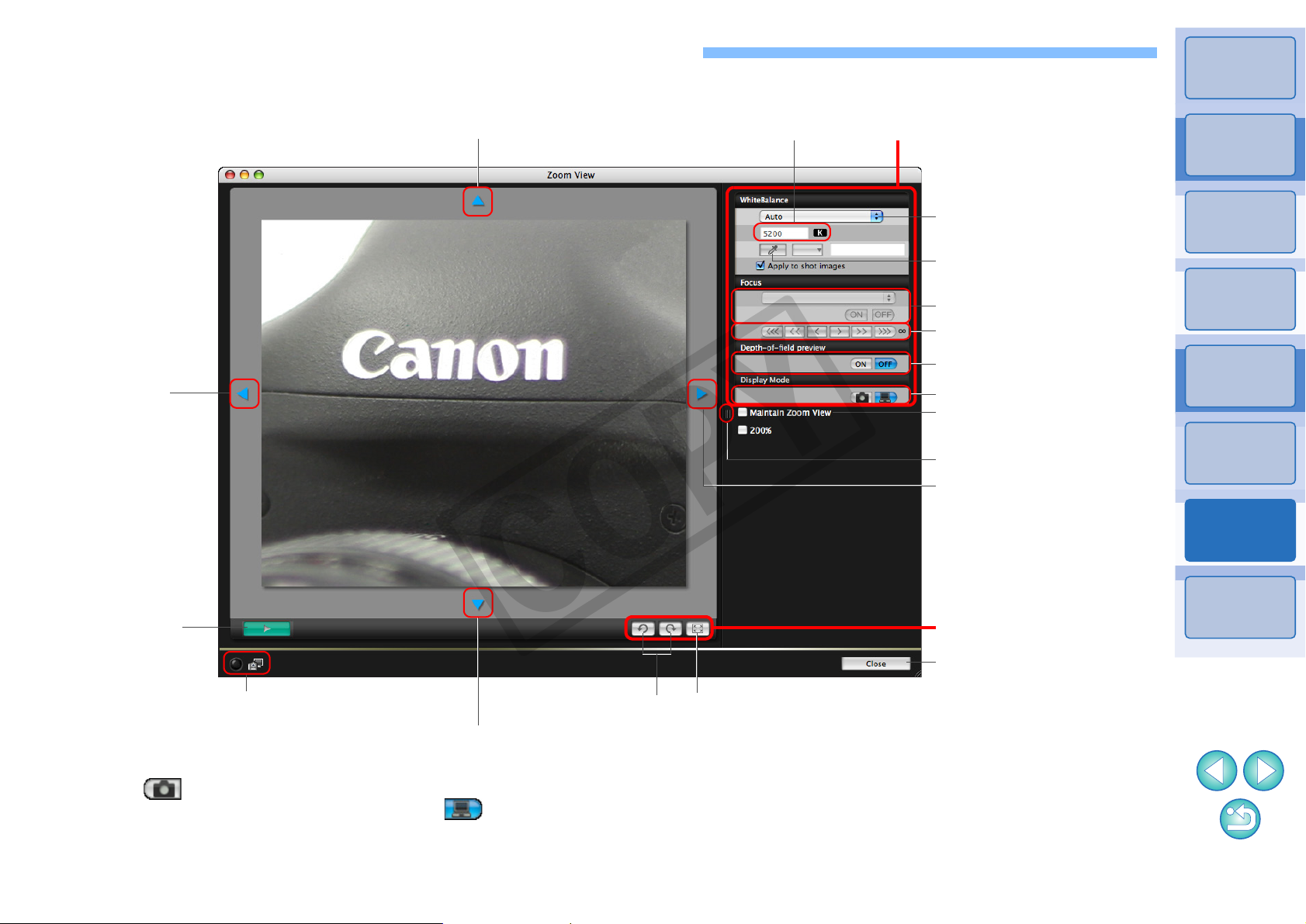The width and height of the screenshot is (1306, 924).
Task: Nudge focus farther with > button
Action: coord(839,331)
